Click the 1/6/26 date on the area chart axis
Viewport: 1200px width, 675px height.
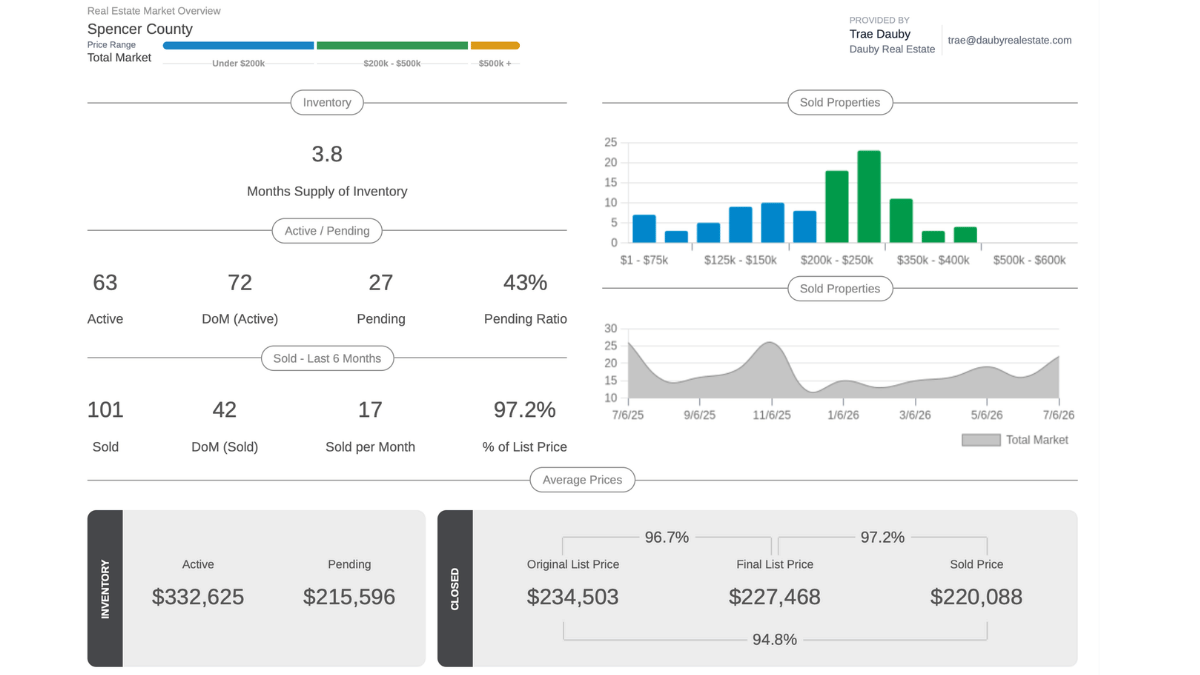pos(843,415)
